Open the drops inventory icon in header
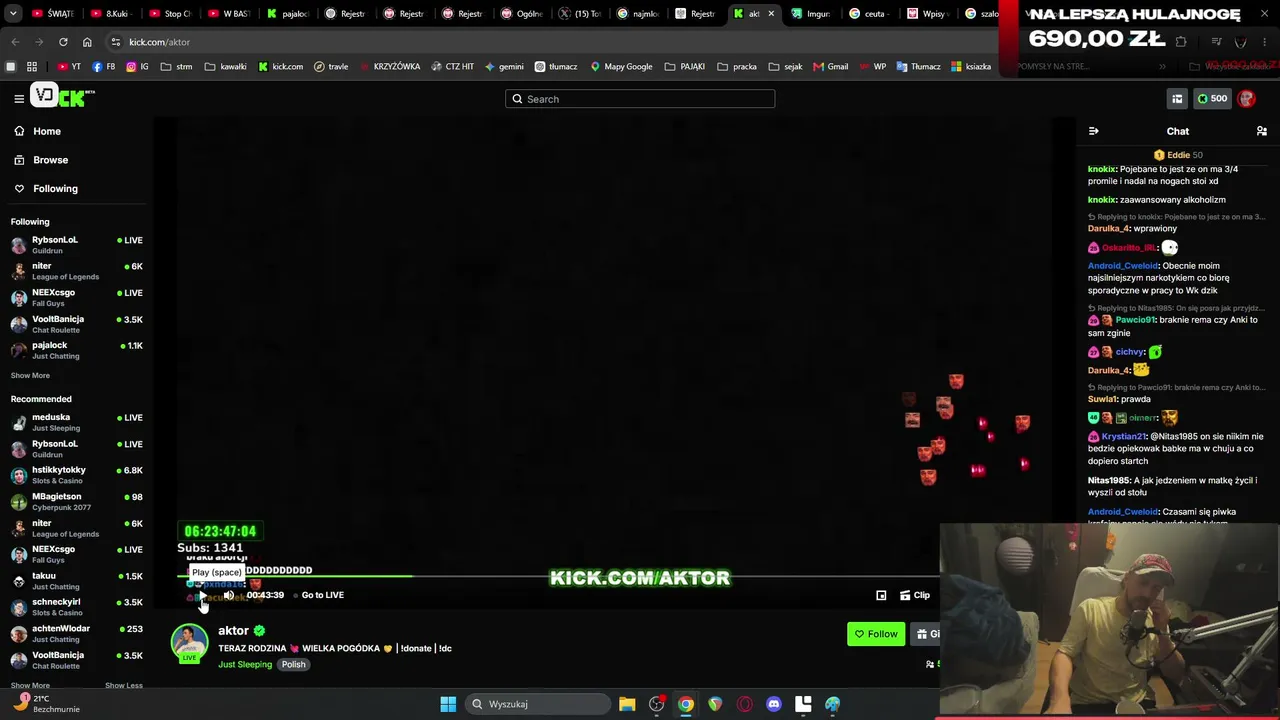Viewport: 1280px width, 720px height. coord(1177,98)
